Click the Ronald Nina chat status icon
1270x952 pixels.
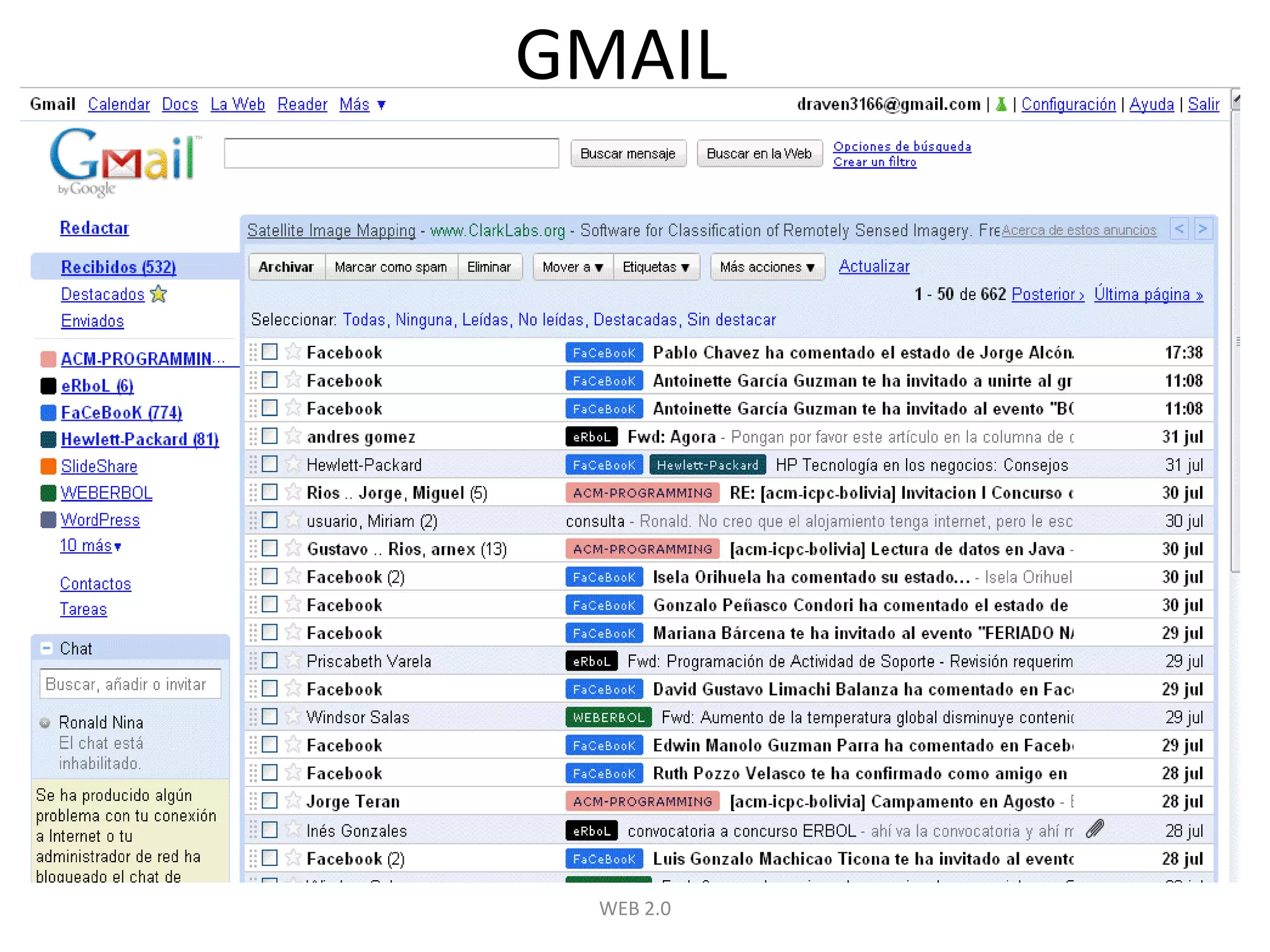pyautogui.click(x=45, y=723)
